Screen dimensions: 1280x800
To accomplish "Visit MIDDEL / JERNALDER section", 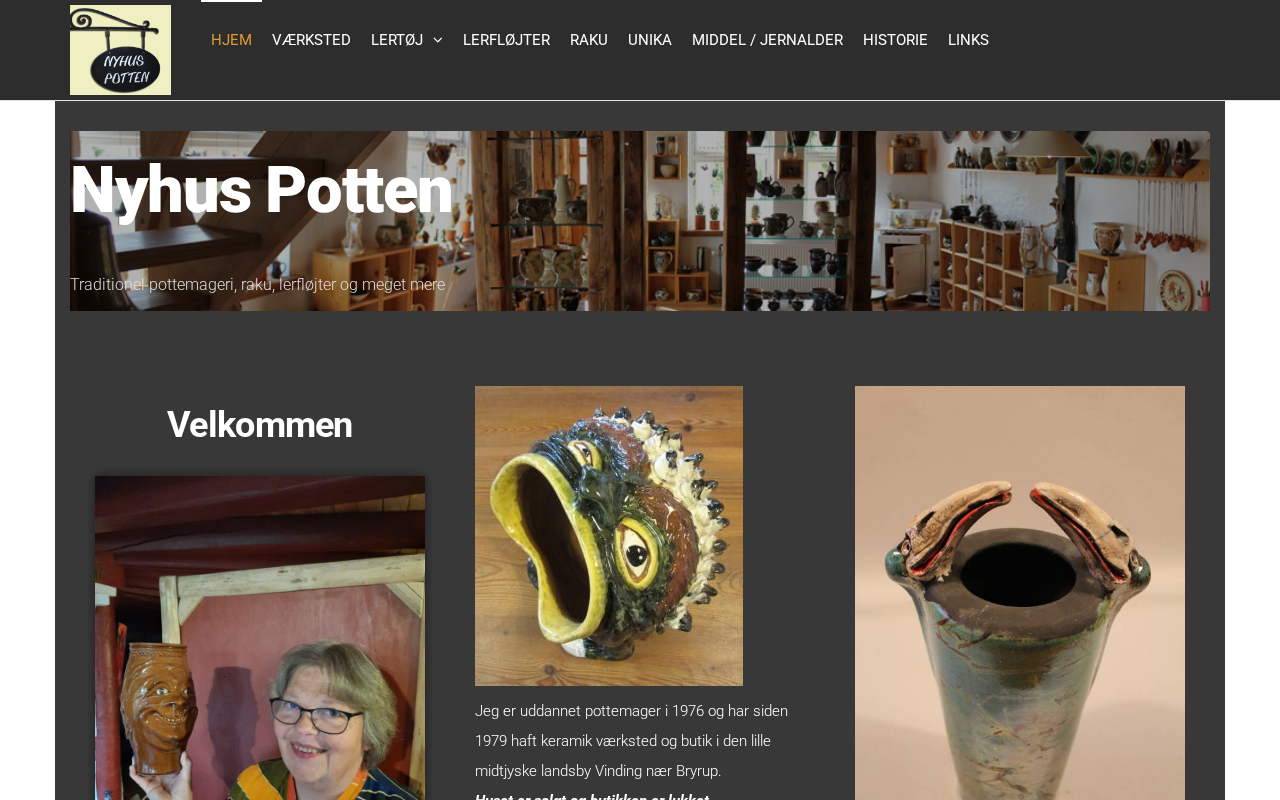I will (x=767, y=40).
